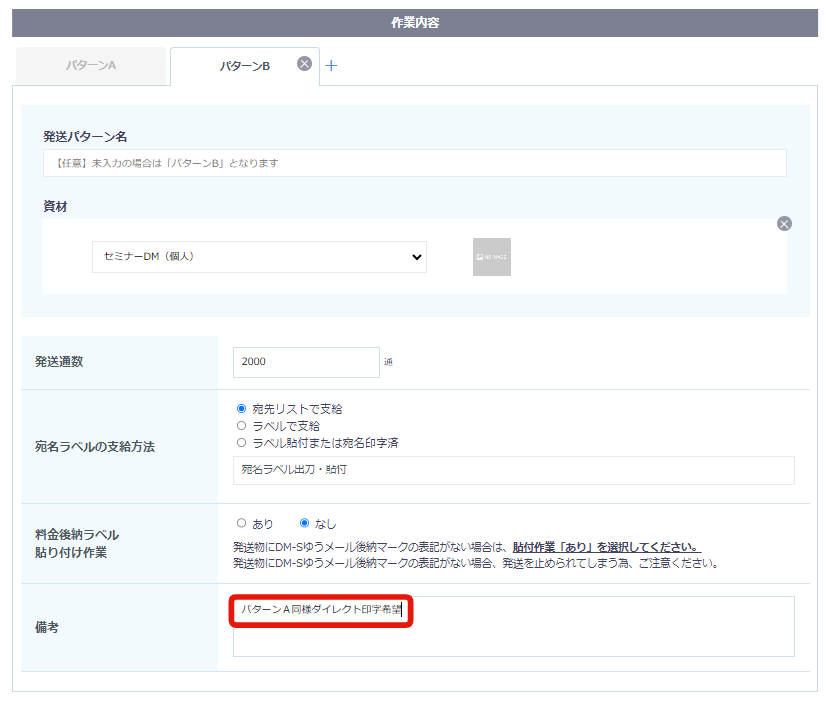Click the underlined 貼付作業「あり」を選択してください text
Viewport: 826px width, 709px height.
[x=606, y=547]
